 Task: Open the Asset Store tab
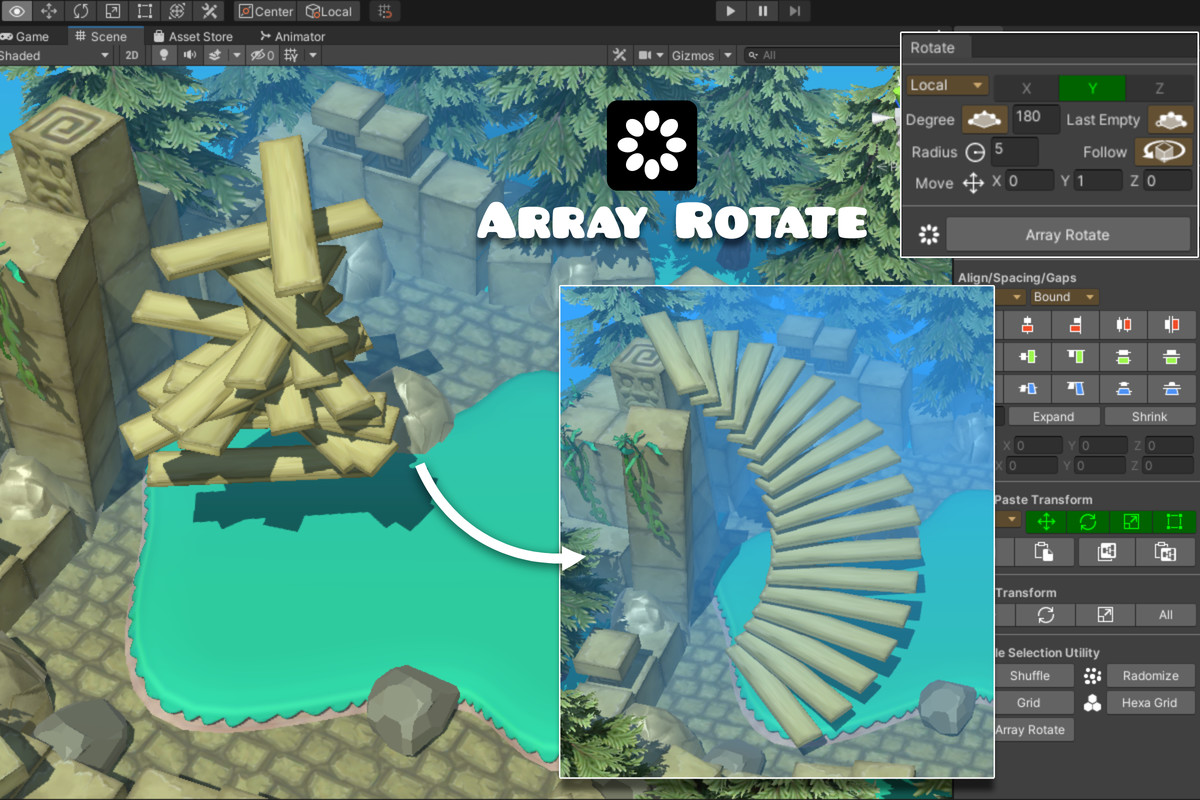click(x=193, y=36)
